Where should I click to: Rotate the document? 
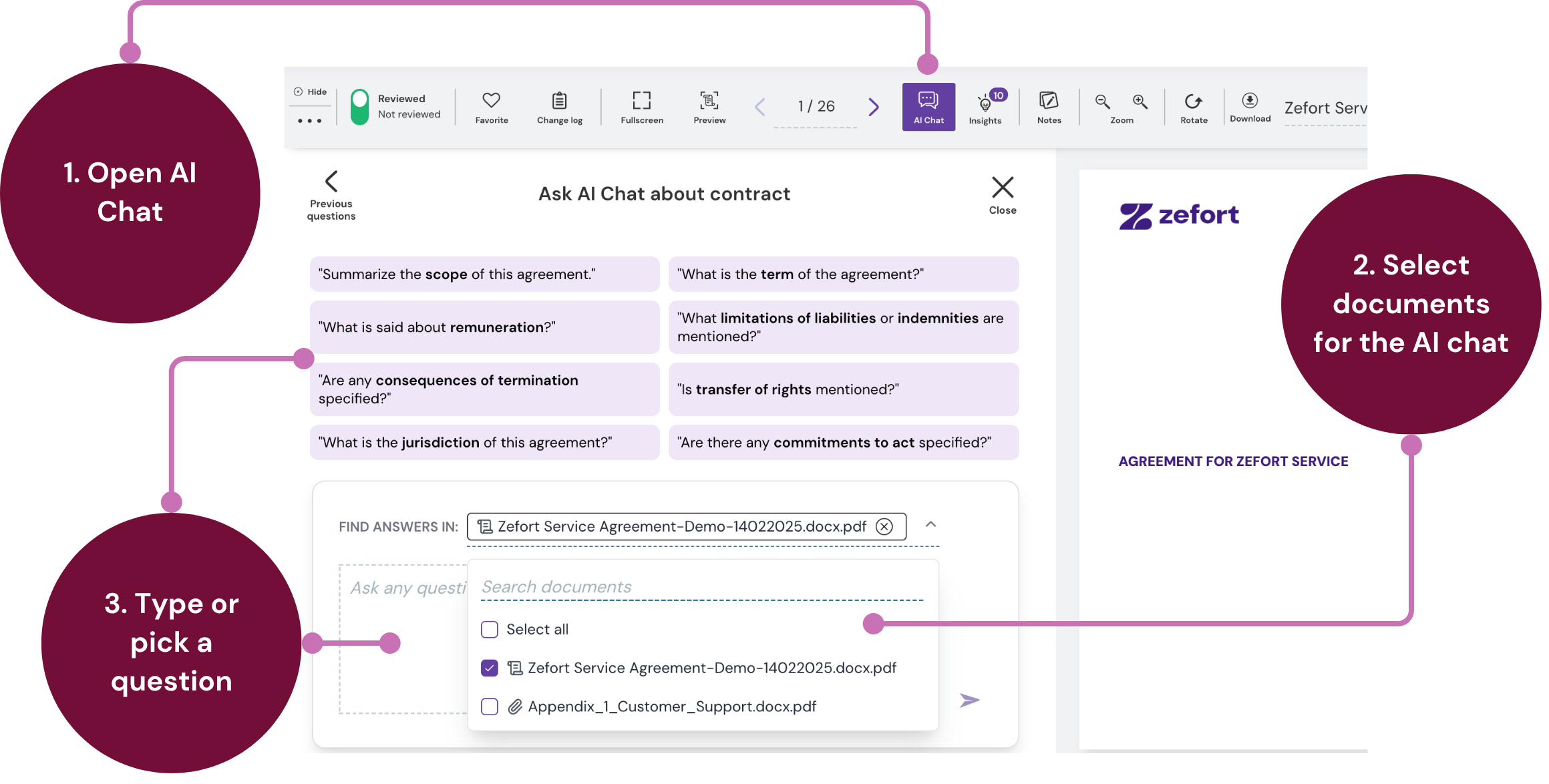pyautogui.click(x=1194, y=108)
